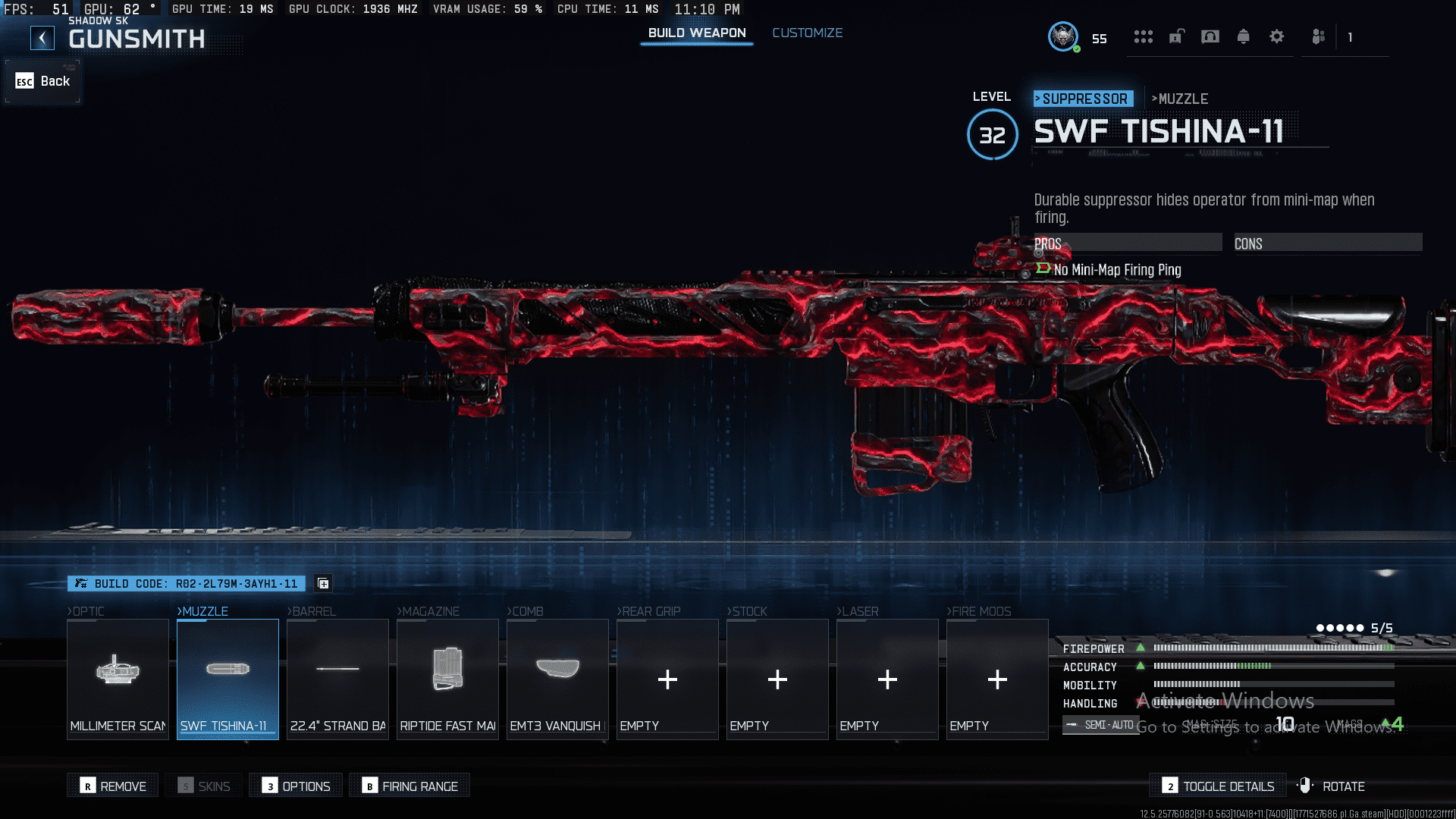Select the EMT3 Vanquish comb slot
This screenshot has width=1456, height=819.
(557, 679)
